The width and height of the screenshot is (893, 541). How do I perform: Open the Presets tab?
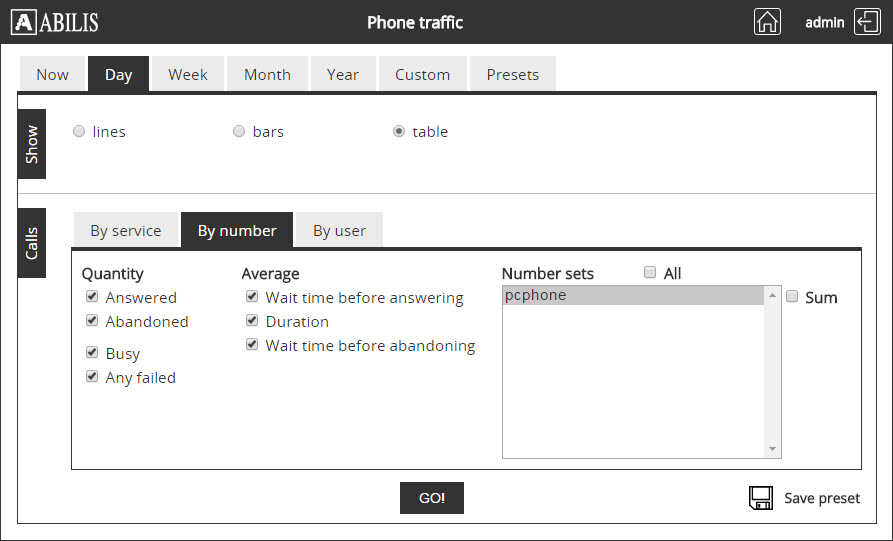(512, 74)
